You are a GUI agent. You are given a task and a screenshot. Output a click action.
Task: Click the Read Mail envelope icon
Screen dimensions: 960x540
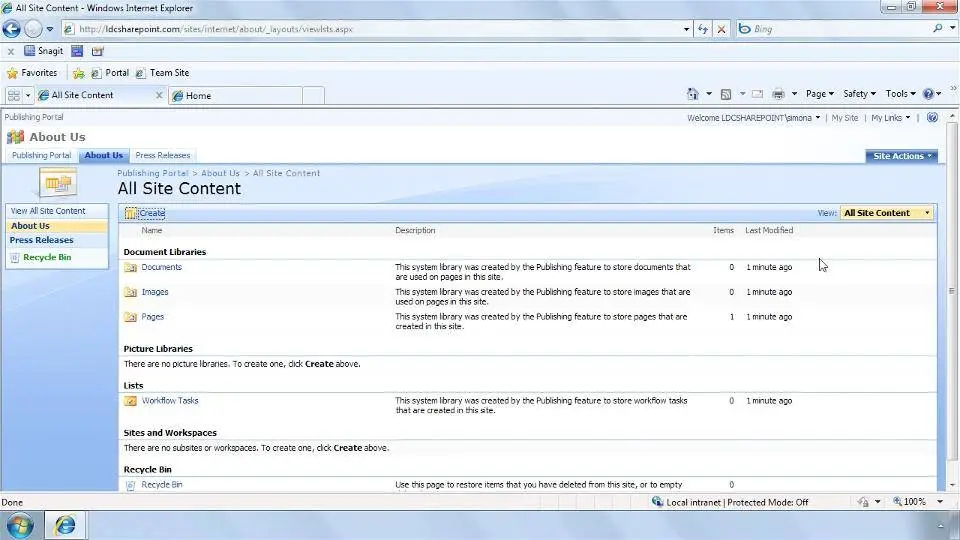click(757, 94)
